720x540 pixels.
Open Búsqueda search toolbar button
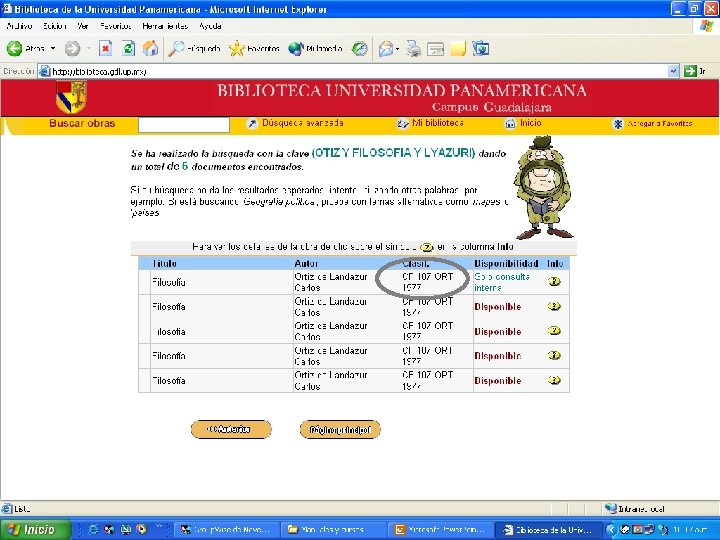pos(194,48)
